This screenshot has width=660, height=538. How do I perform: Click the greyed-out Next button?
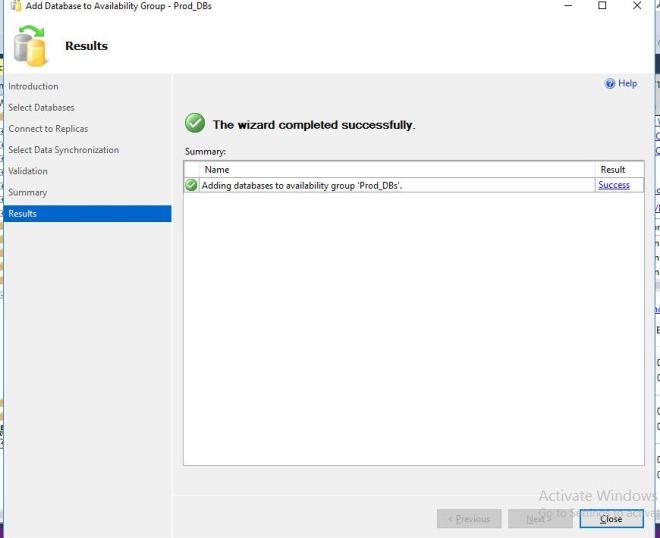click(539, 518)
